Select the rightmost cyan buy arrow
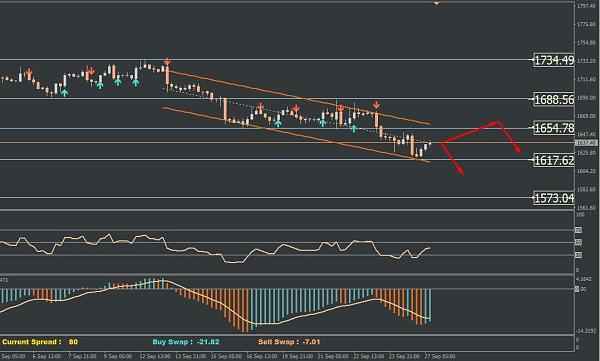Screen dimensions: 600x361 (x=354, y=128)
